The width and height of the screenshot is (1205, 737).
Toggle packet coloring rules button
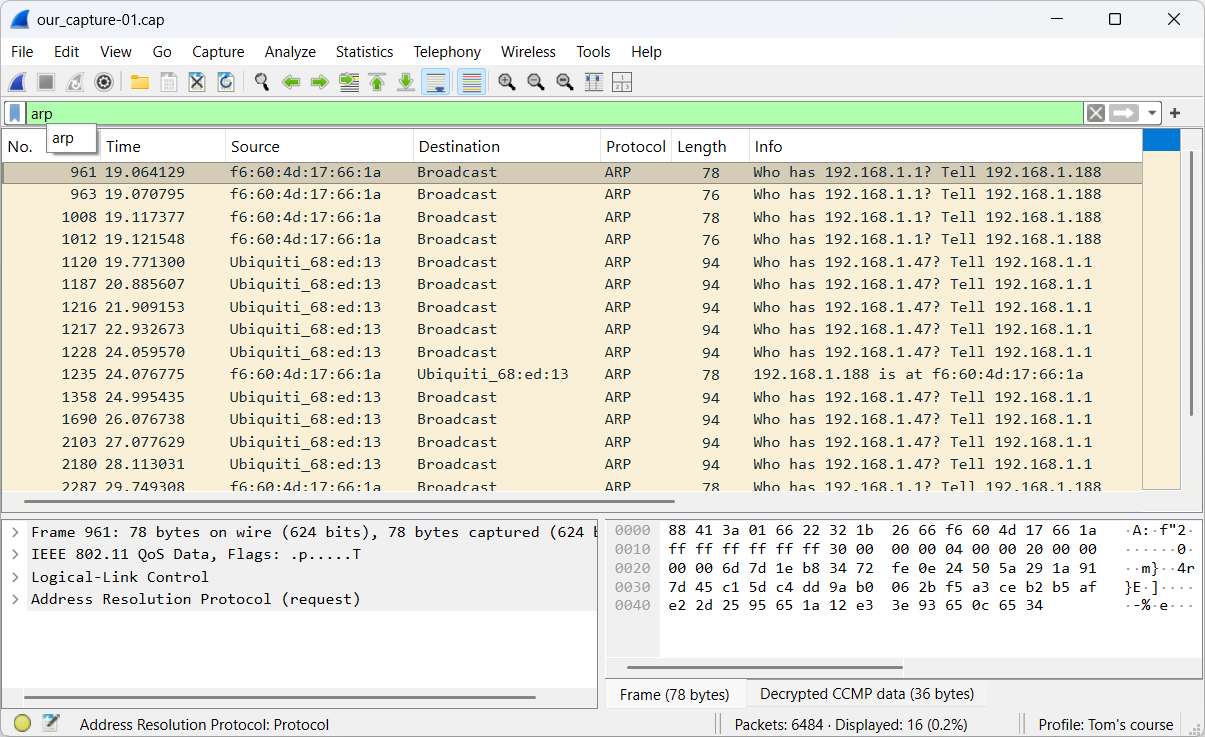click(x=471, y=82)
